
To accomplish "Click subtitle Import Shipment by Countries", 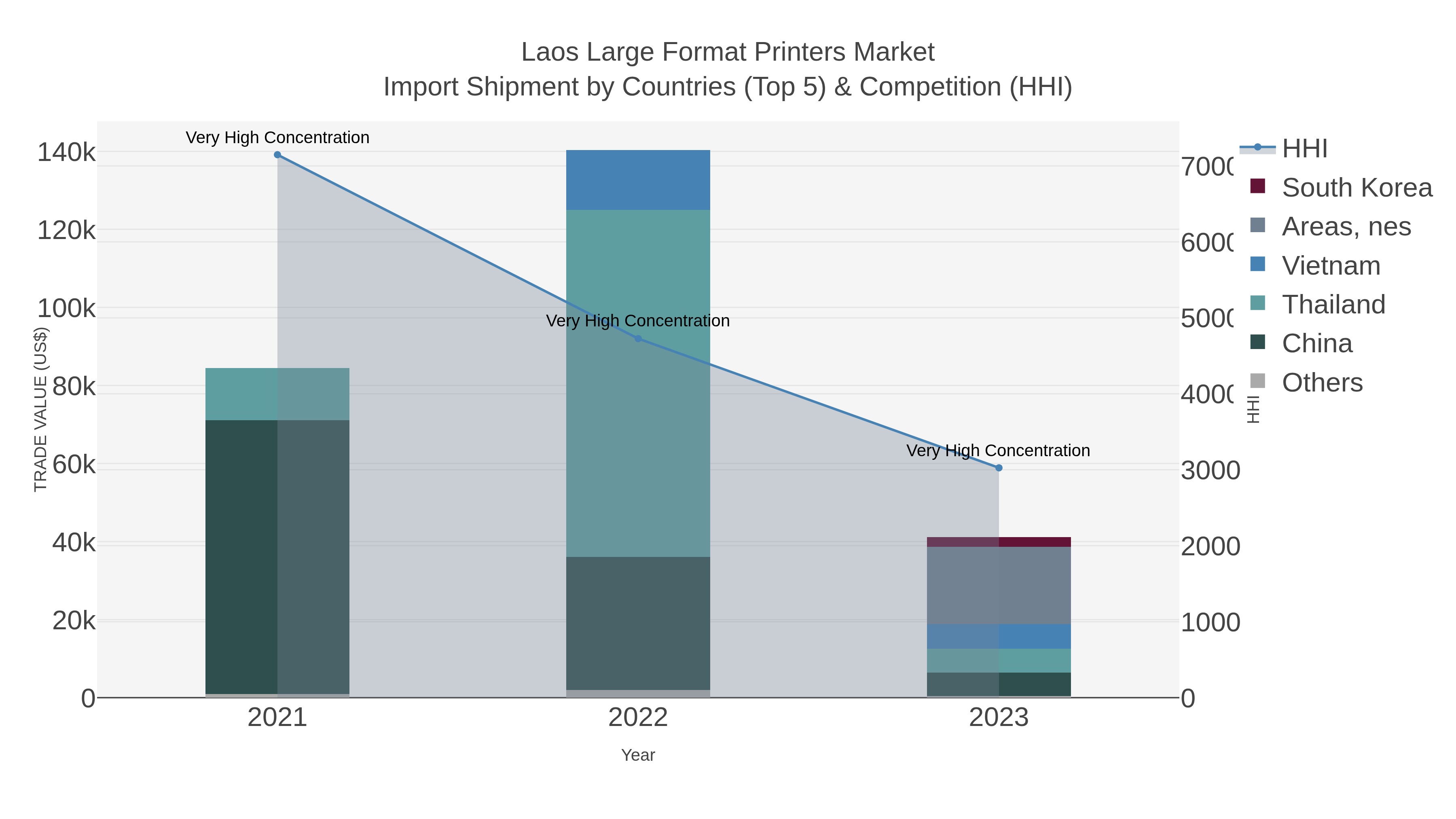I will pyautogui.click(x=728, y=87).
